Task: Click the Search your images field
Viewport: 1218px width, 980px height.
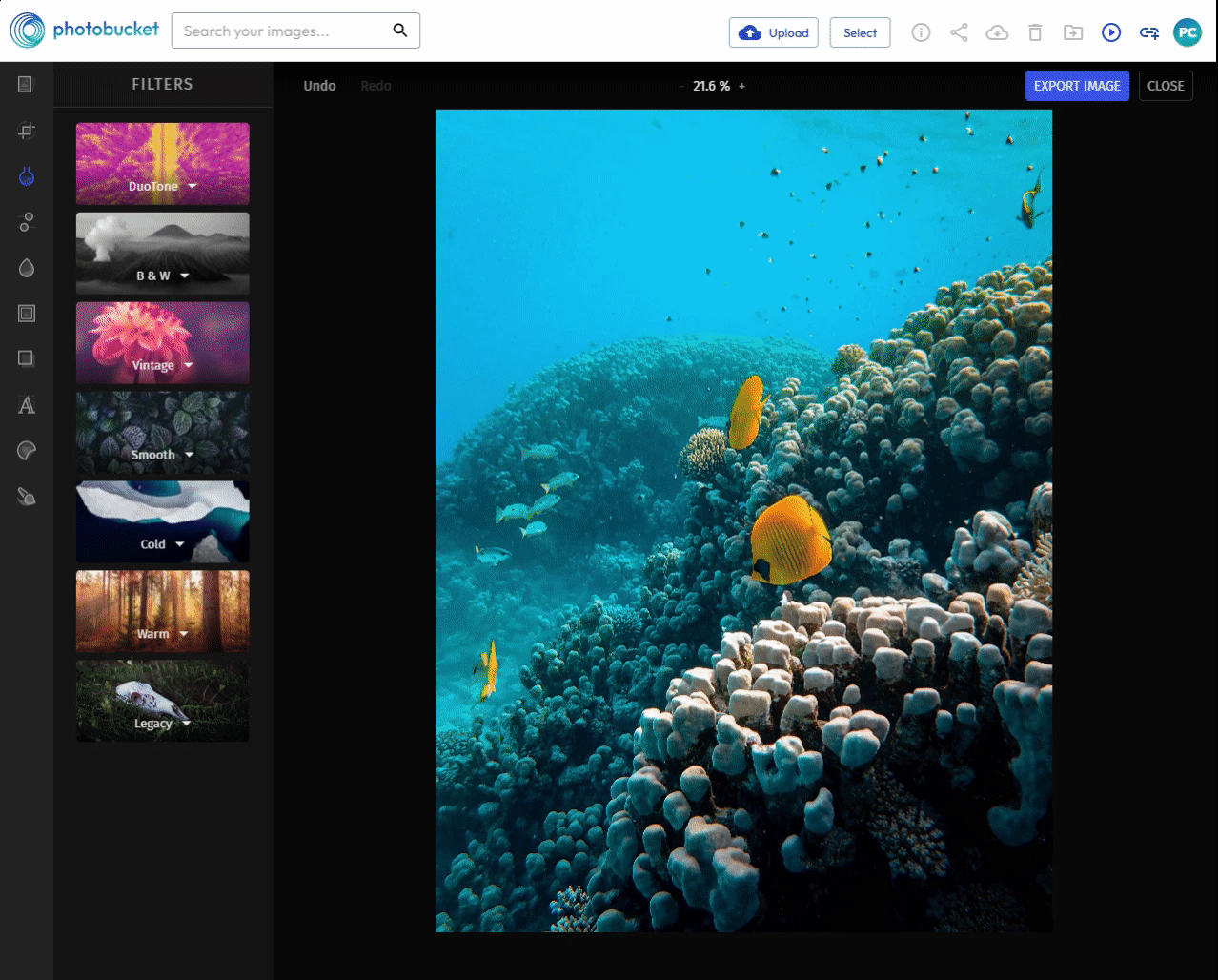Action: coord(295,31)
